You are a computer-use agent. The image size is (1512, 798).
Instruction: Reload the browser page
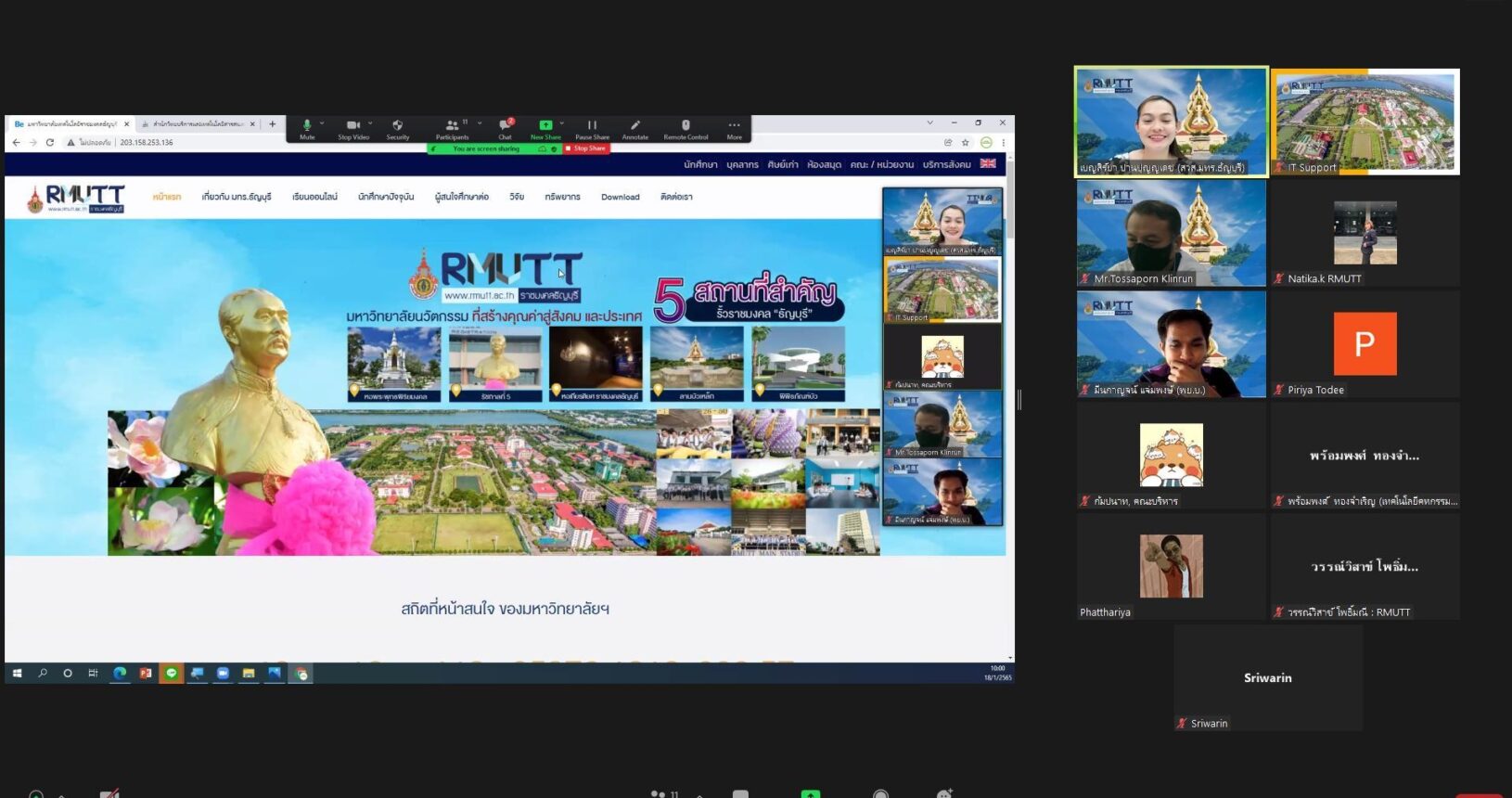point(49,142)
